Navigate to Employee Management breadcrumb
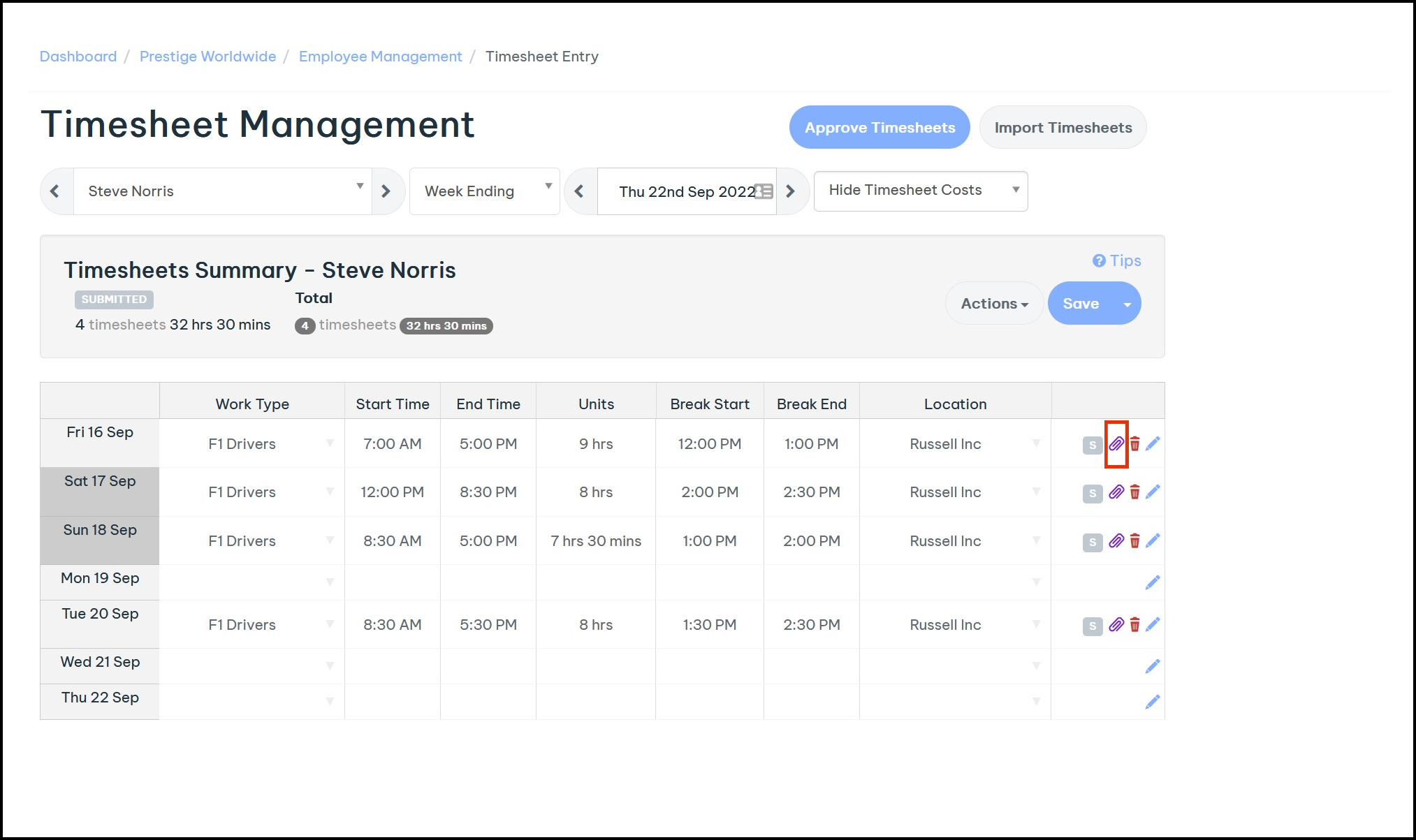The width and height of the screenshot is (1416, 840). (x=380, y=57)
